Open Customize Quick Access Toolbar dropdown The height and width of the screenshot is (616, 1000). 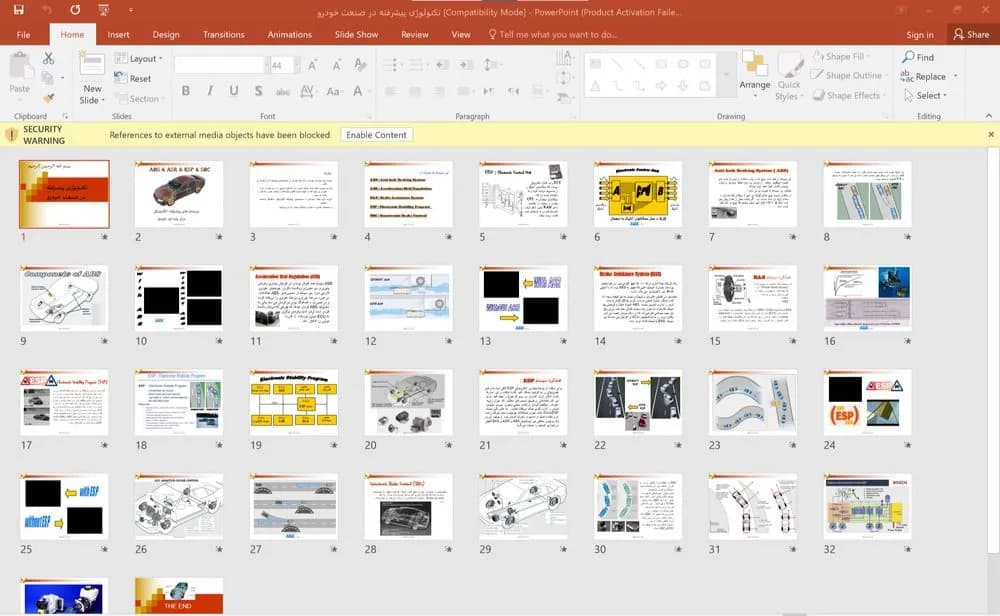(131, 10)
